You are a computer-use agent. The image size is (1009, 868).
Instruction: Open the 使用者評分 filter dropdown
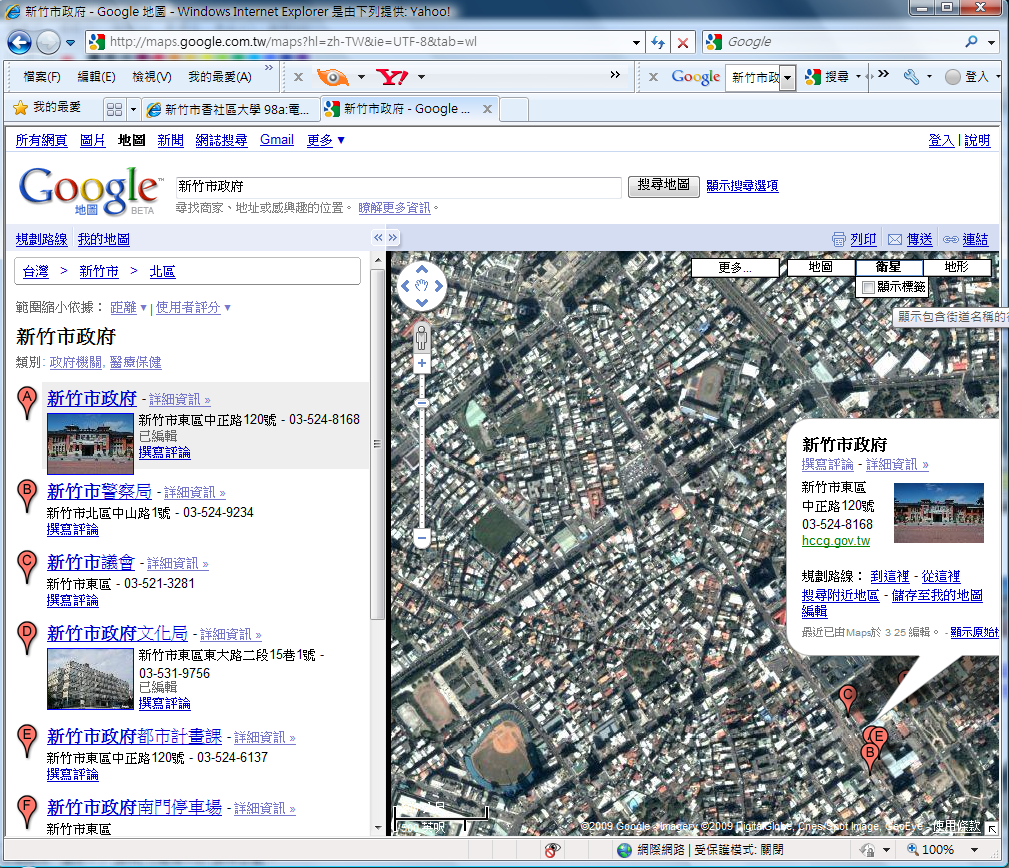[x=193, y=308]
